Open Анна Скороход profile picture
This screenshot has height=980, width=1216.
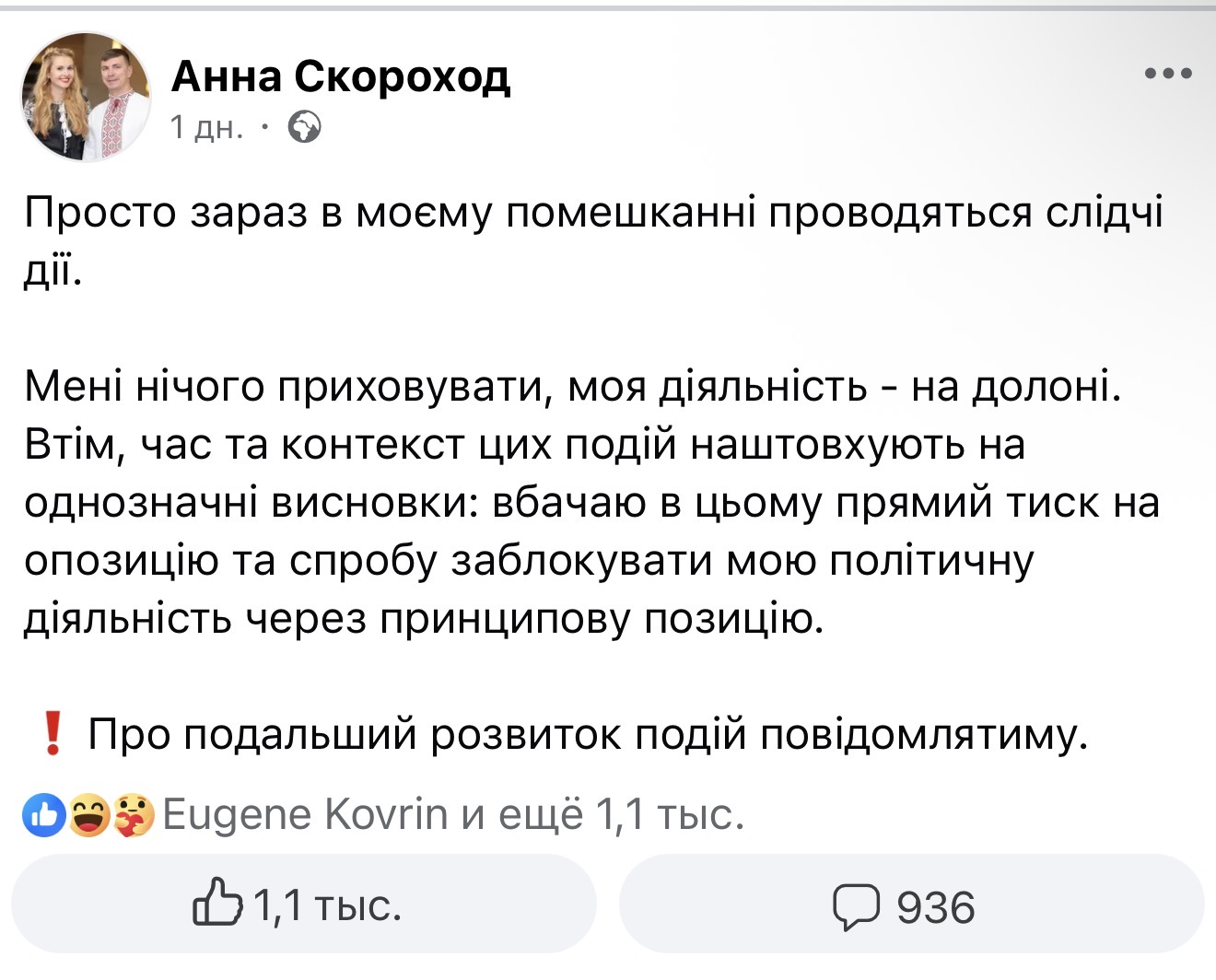87,97
